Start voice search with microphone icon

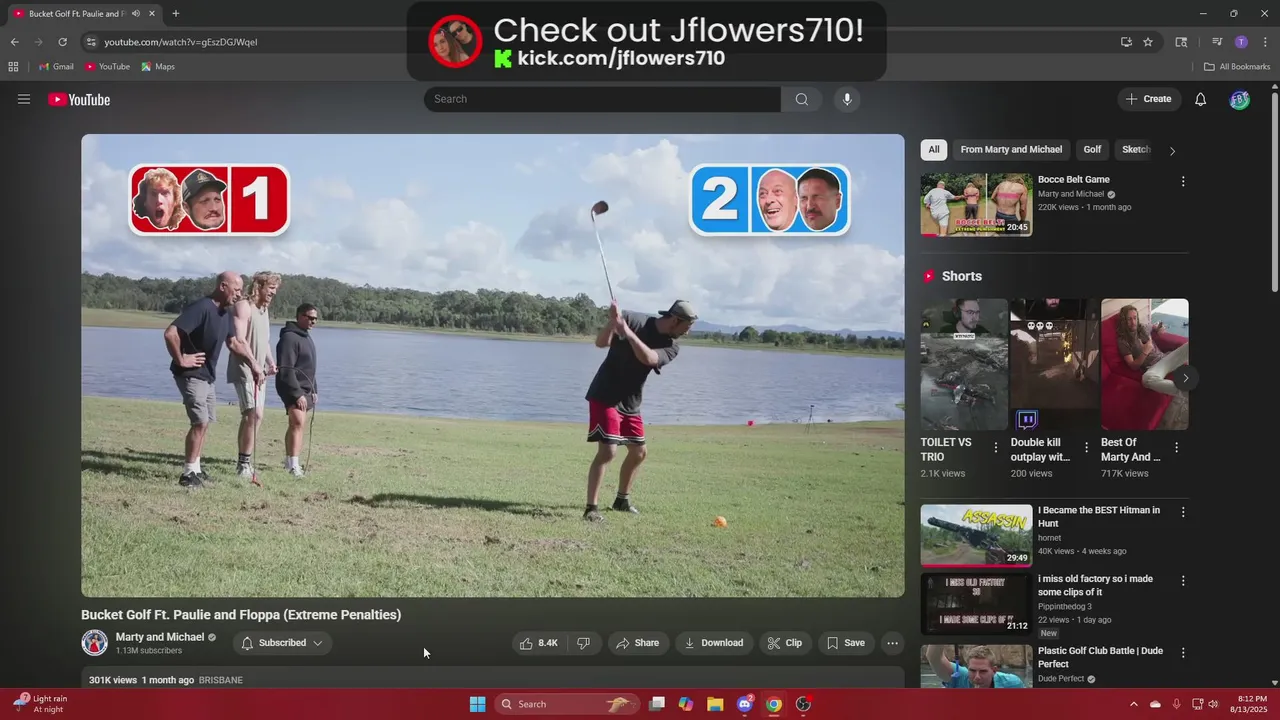tap(847, 99)
